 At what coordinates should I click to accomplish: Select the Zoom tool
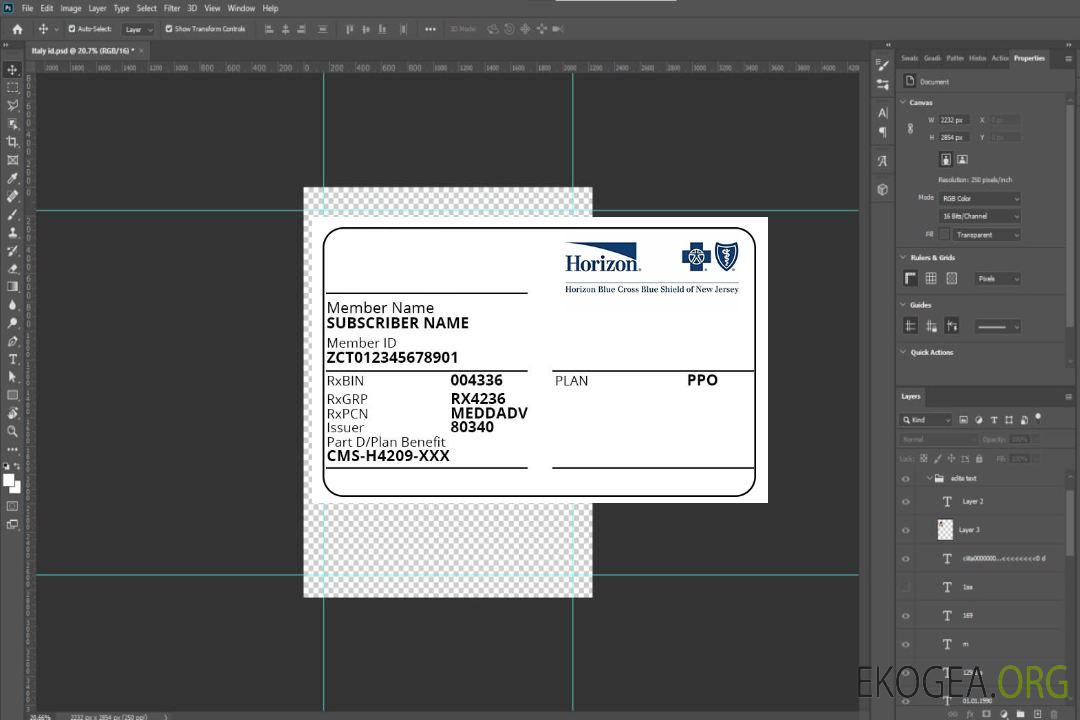pyautogui.click(x=13, y=432)
